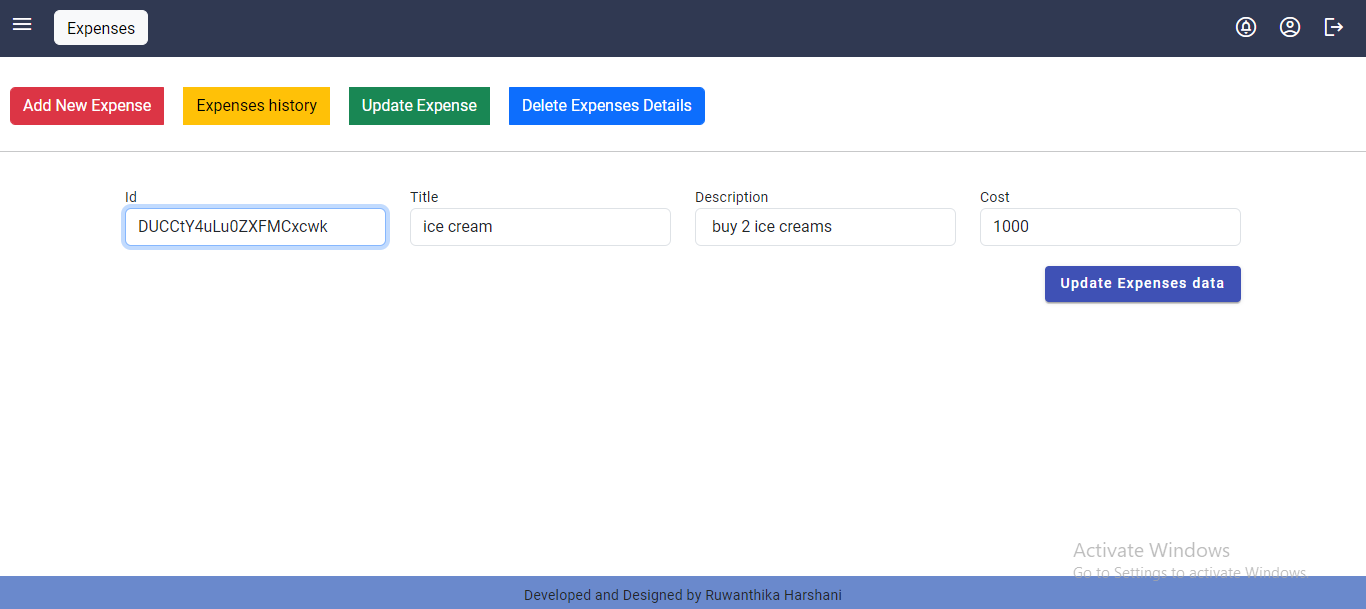
Task: Click the Cost label
Action: point(995,197)
